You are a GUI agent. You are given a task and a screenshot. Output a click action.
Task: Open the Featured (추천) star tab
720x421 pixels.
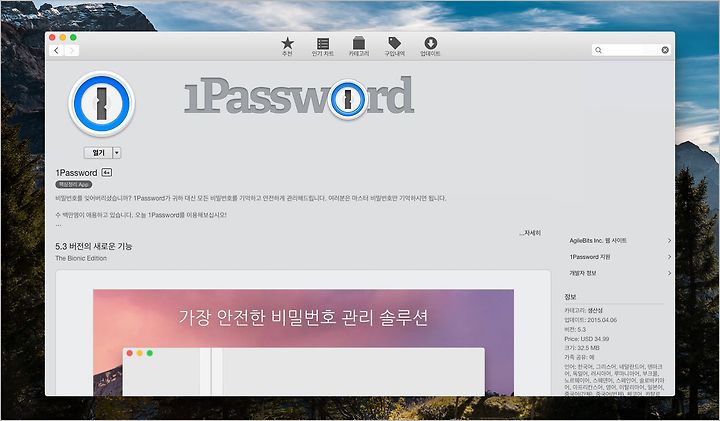click(x=287, y=47)
